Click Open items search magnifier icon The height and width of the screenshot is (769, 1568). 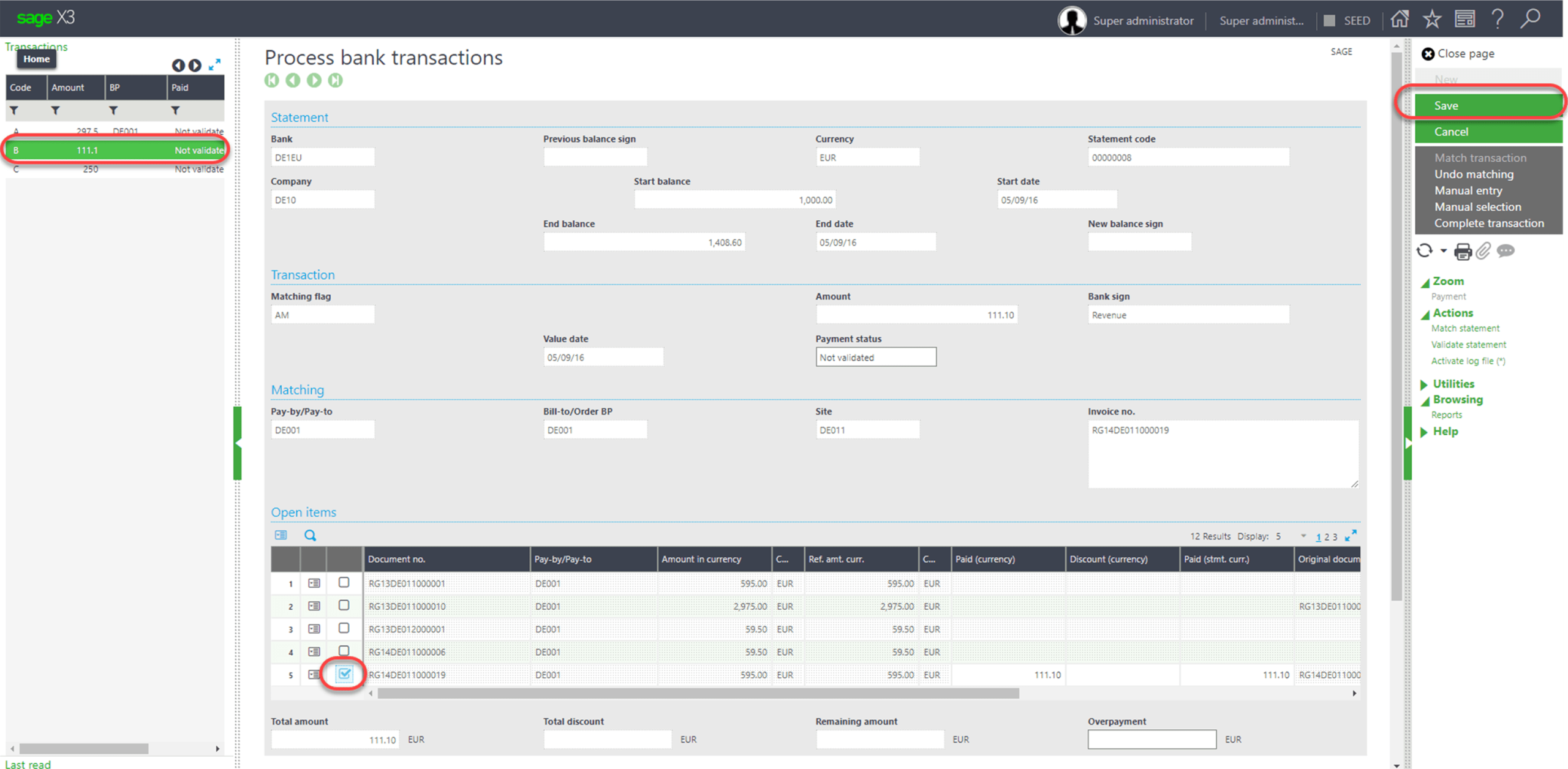click(311, 536)
